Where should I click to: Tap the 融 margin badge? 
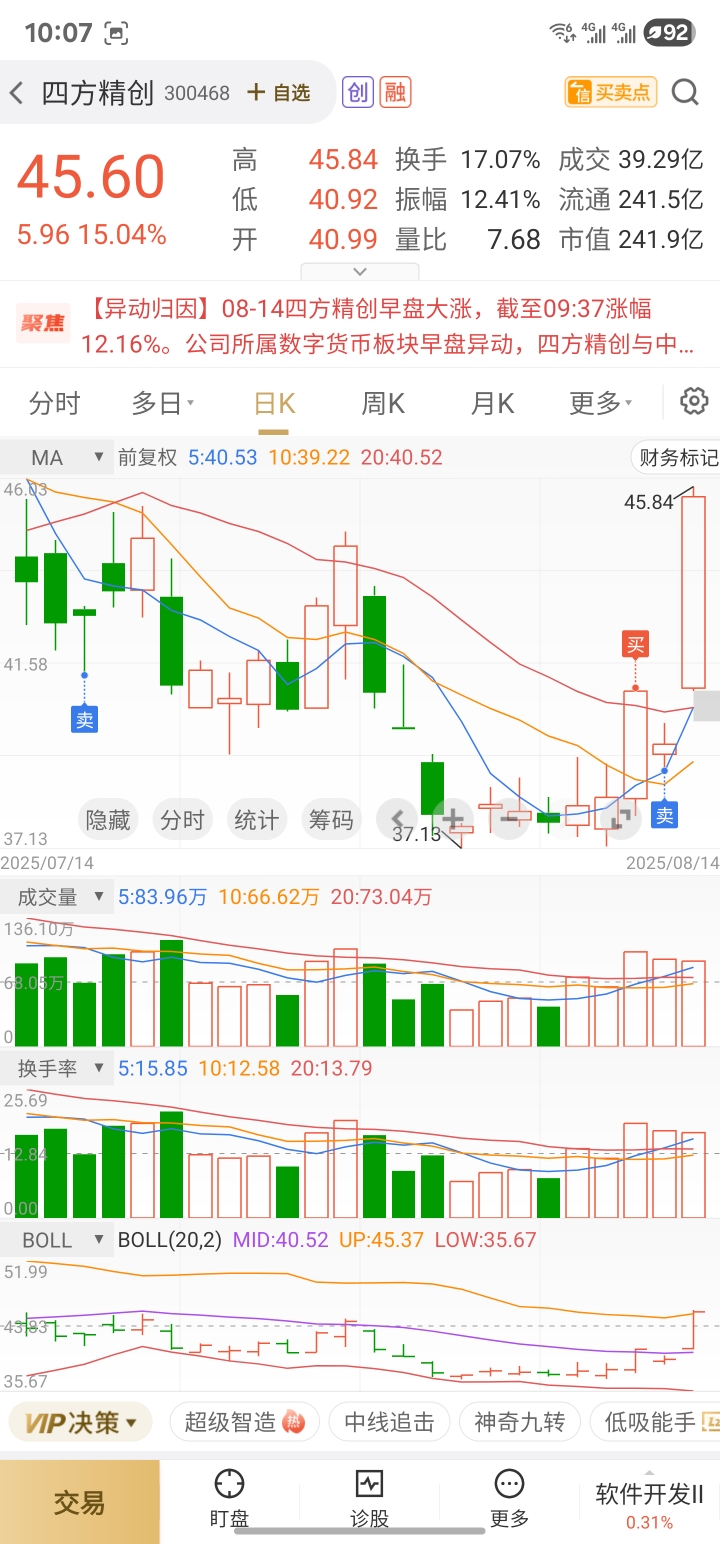click(395, 92)
